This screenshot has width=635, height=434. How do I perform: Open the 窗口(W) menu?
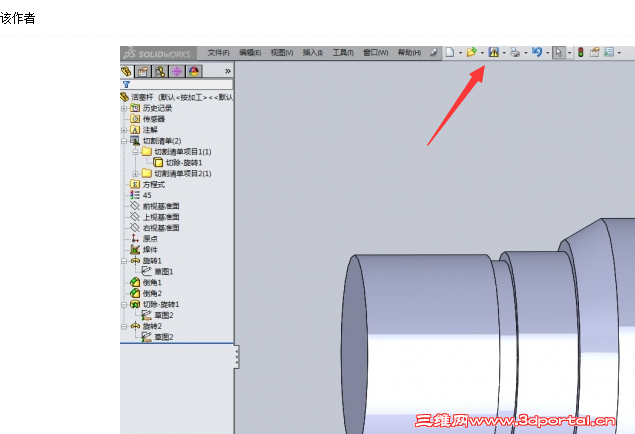(x=376, y=53)
